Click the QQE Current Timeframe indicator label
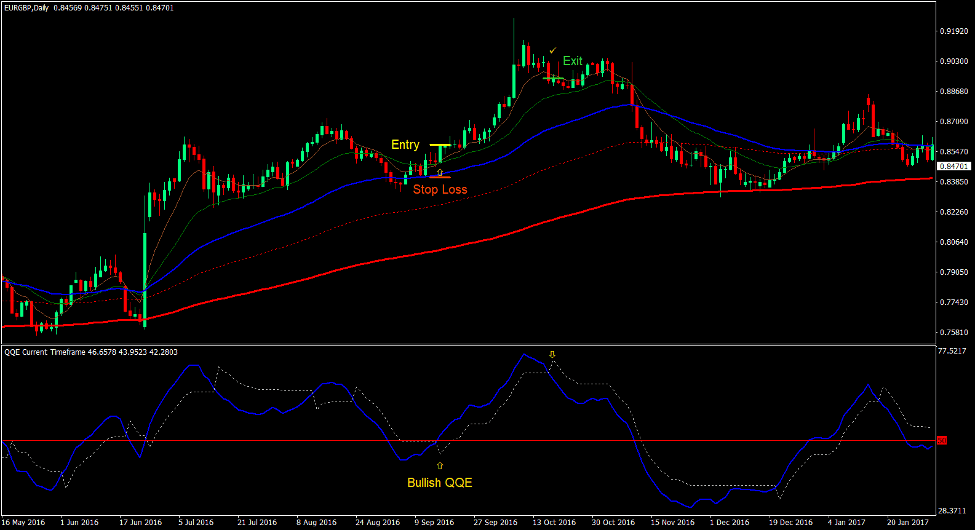977x531 pixels. click(60, 353)
